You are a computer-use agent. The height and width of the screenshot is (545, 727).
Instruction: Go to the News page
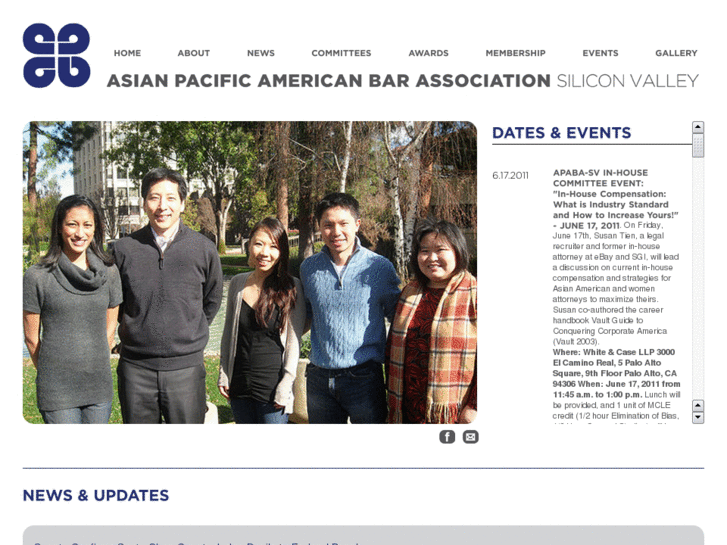coord(261,53)
